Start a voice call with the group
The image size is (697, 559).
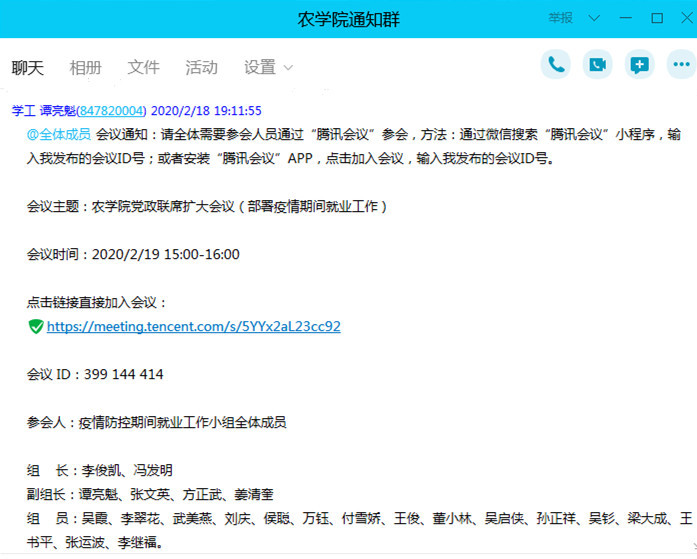coord(556,65)
